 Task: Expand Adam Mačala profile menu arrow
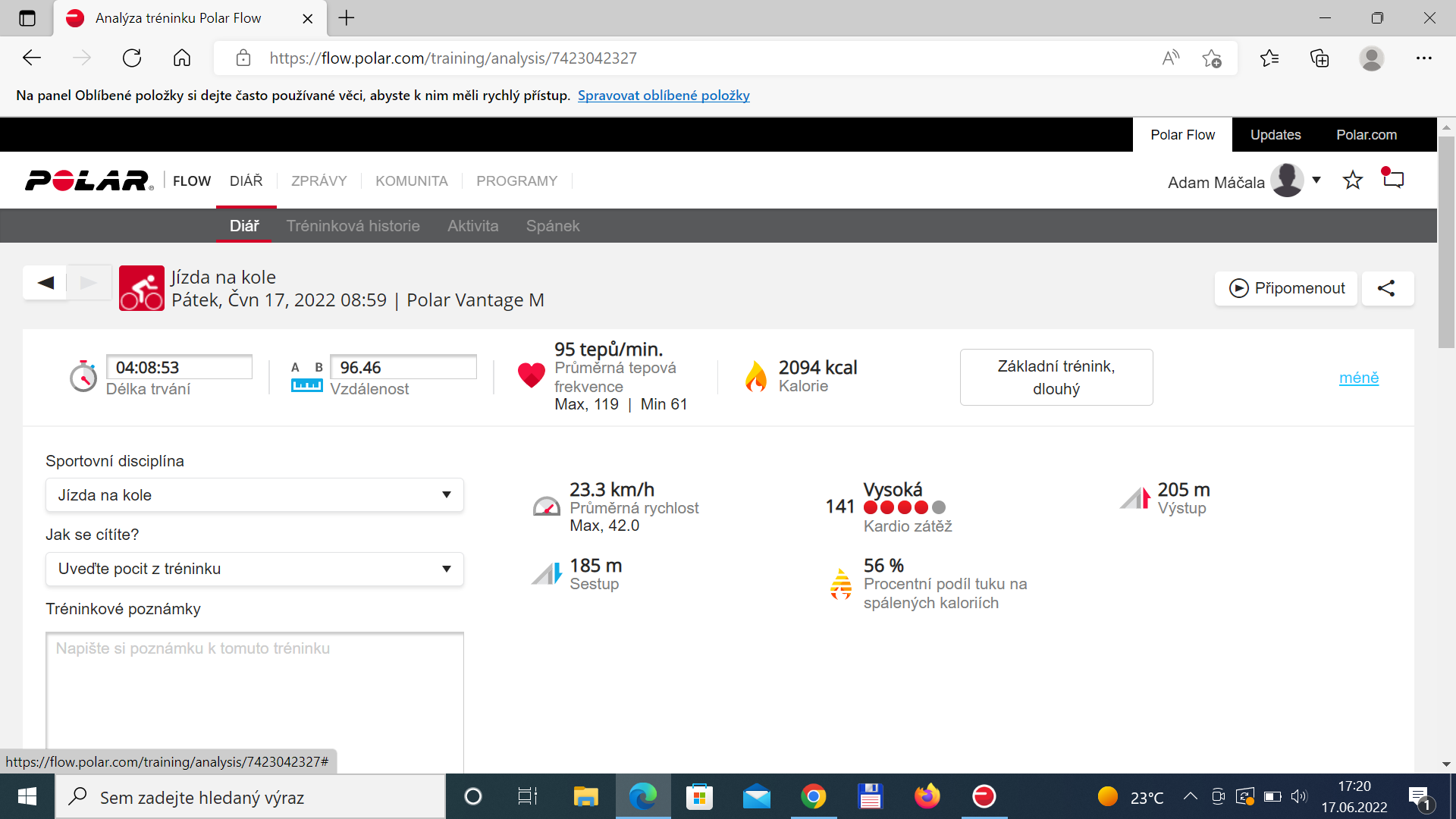click(1316, 180)
